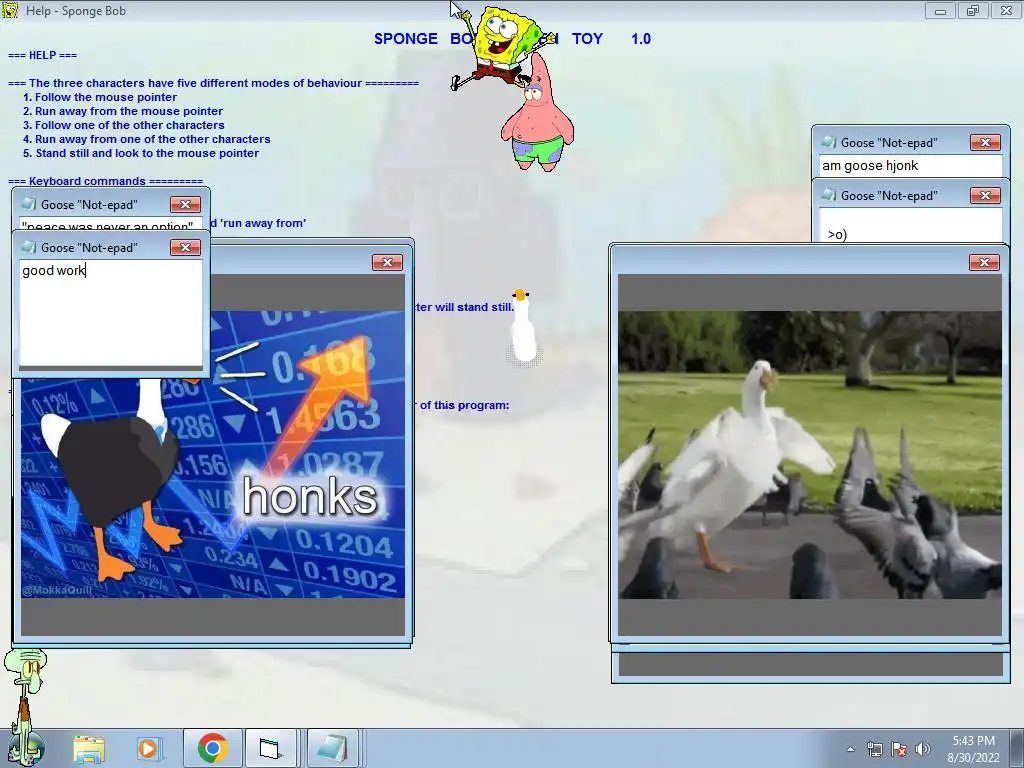Restore down the Help - Sponge Bob window

(x=973, y=11)
